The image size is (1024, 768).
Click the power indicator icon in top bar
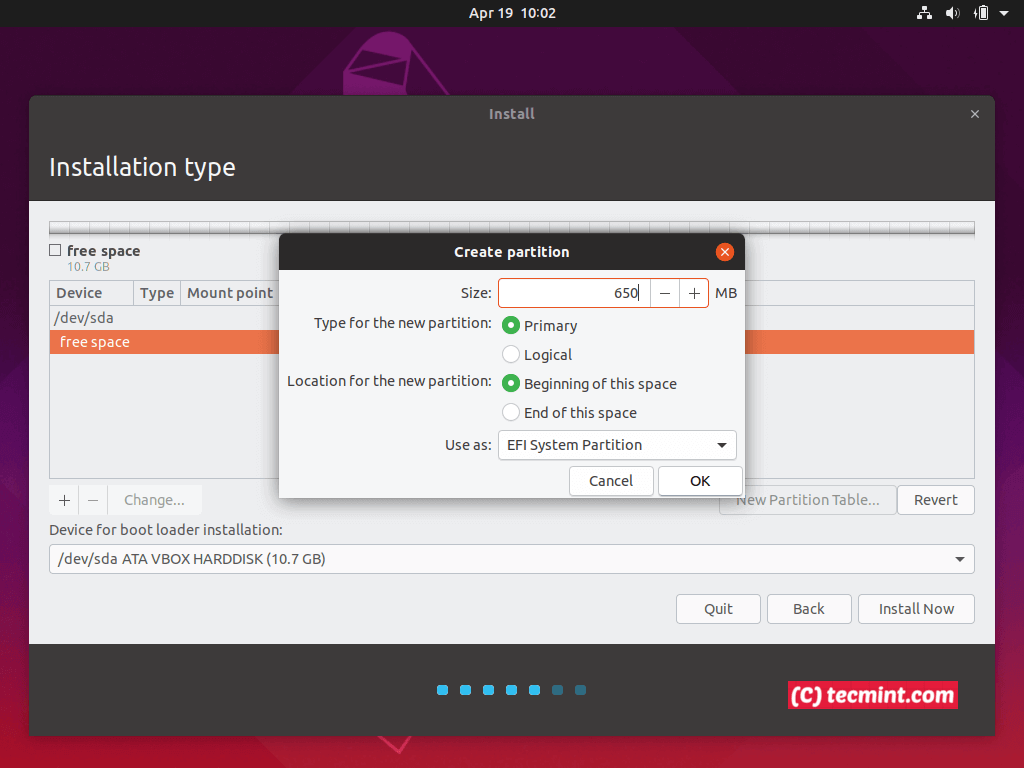(981, 13)
